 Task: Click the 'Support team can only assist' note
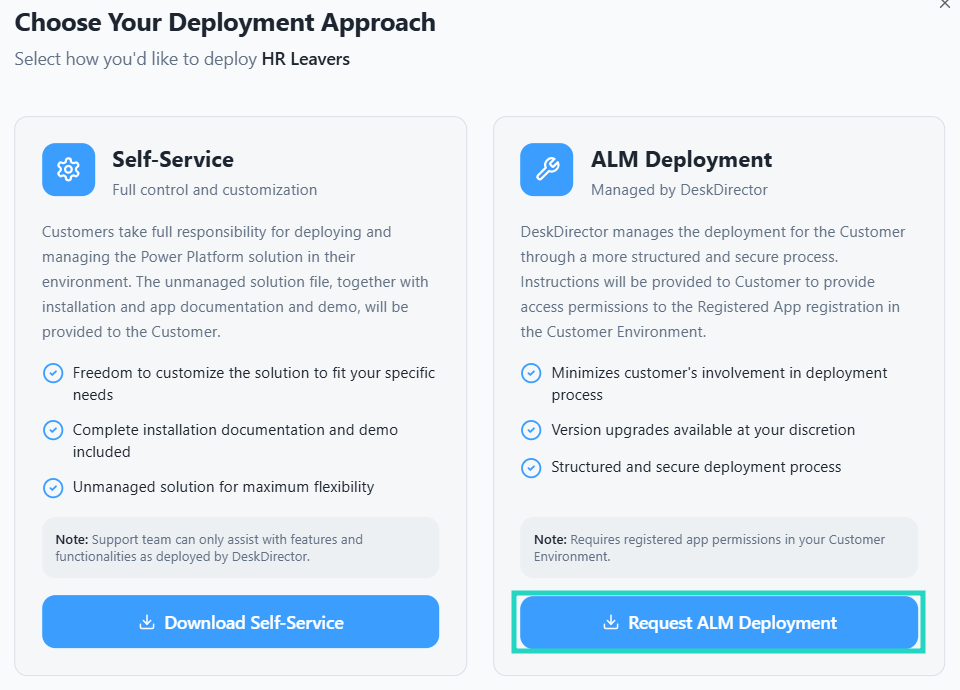(x=241, y=547)
